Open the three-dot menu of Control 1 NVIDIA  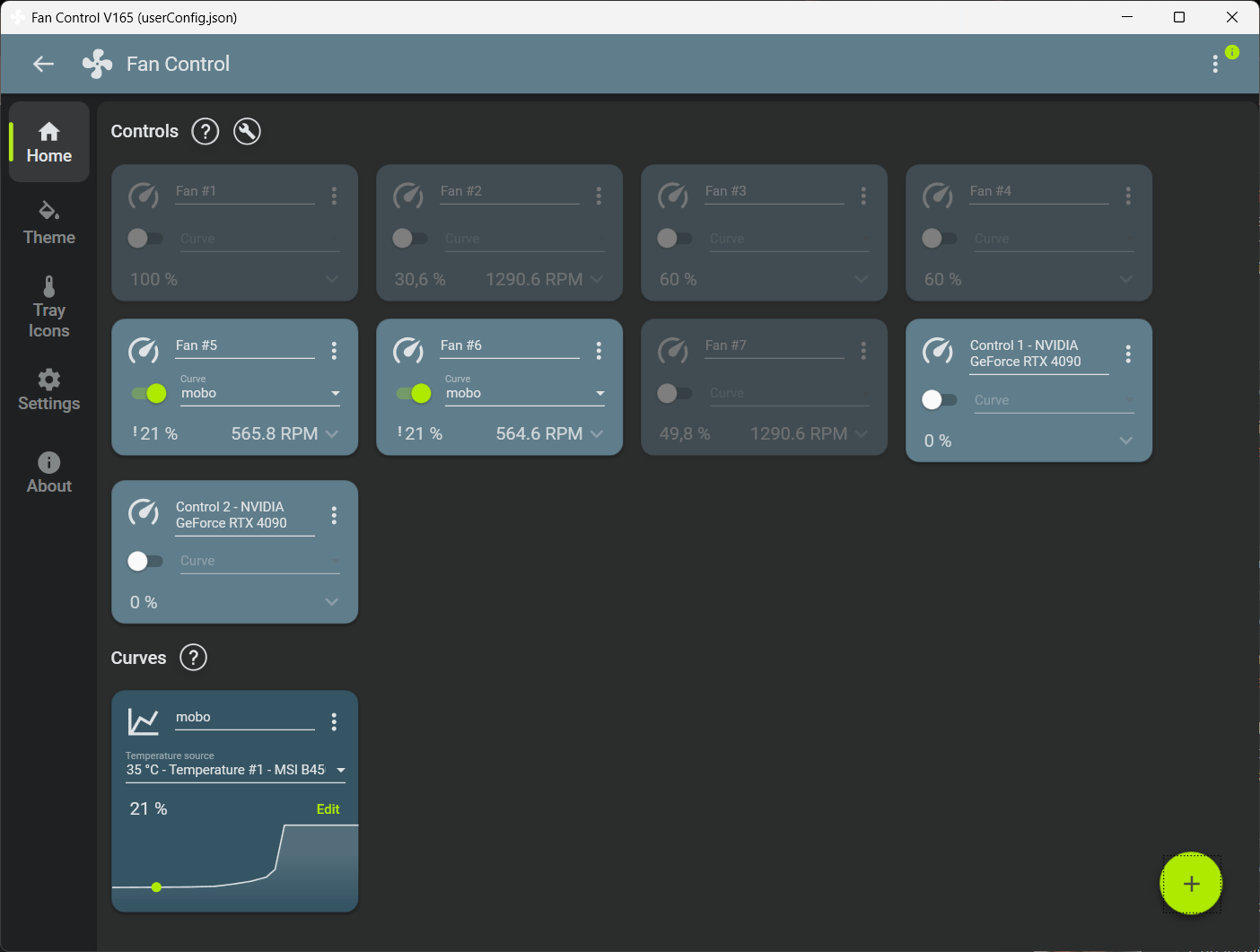1128,354
